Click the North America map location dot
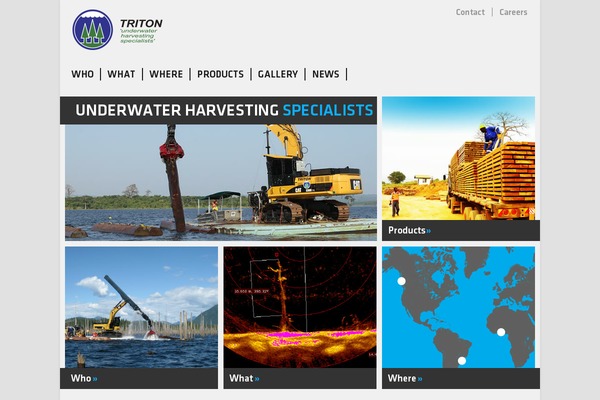The image size is (600, 400). pyautogui.click(x=401, y=281)
